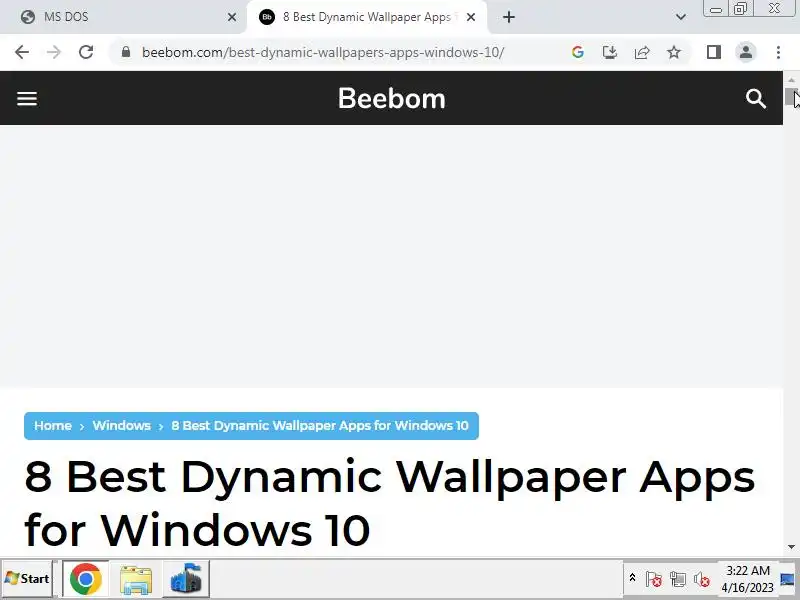
Task: Click the Beebom site logo
Action: 391,98
